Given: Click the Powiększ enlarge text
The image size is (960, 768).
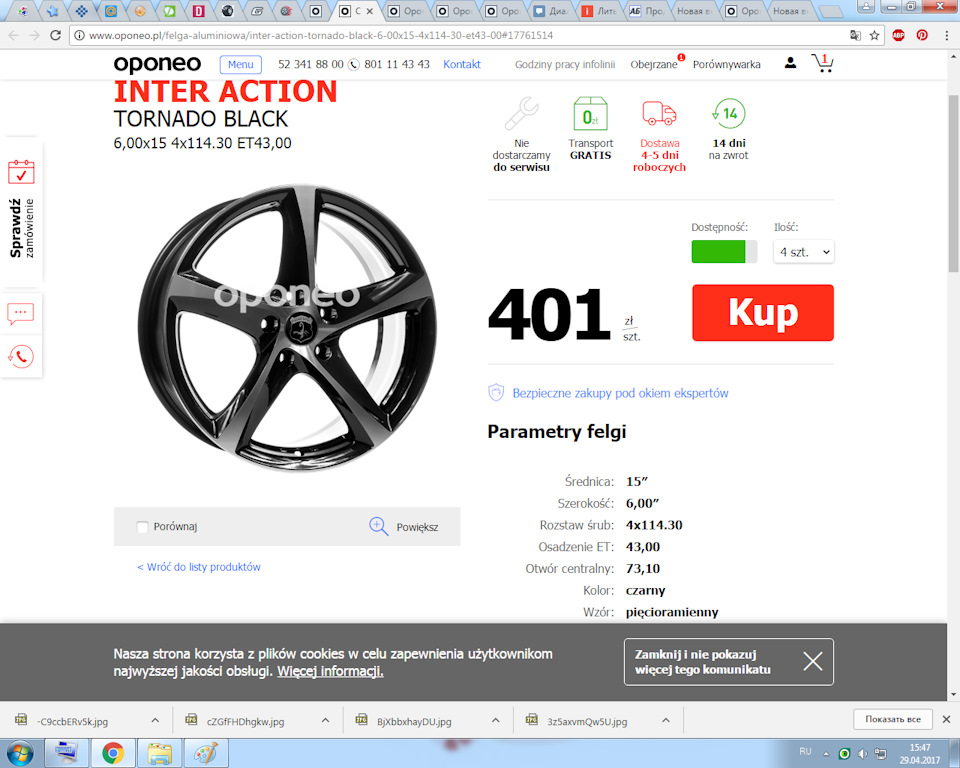Looking at the screenshot, I should 417,527.
